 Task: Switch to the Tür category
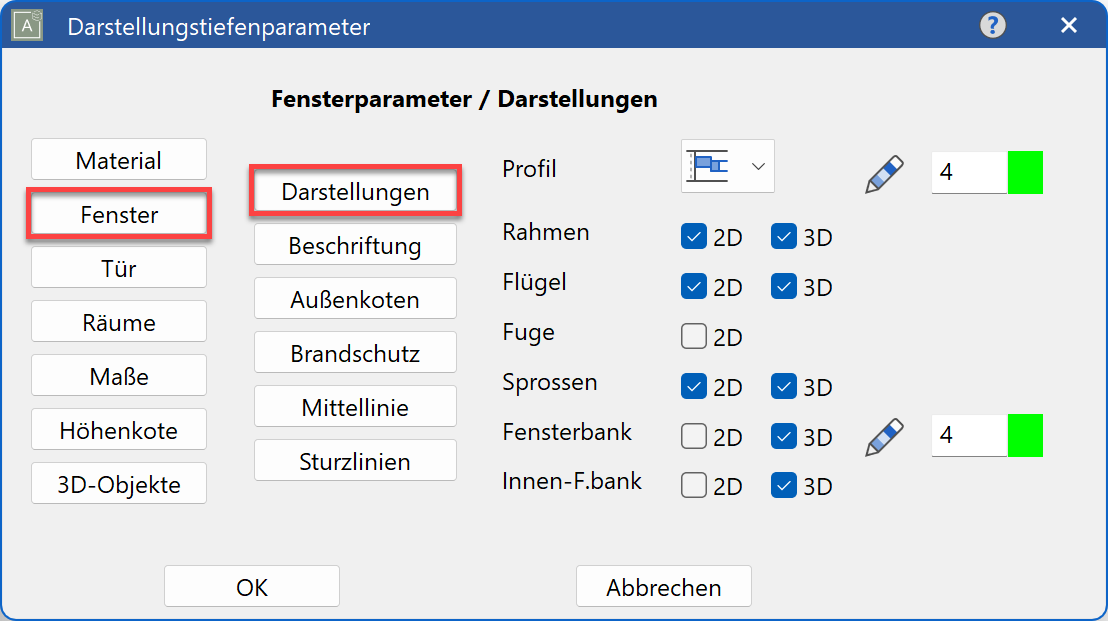[118, 267]
